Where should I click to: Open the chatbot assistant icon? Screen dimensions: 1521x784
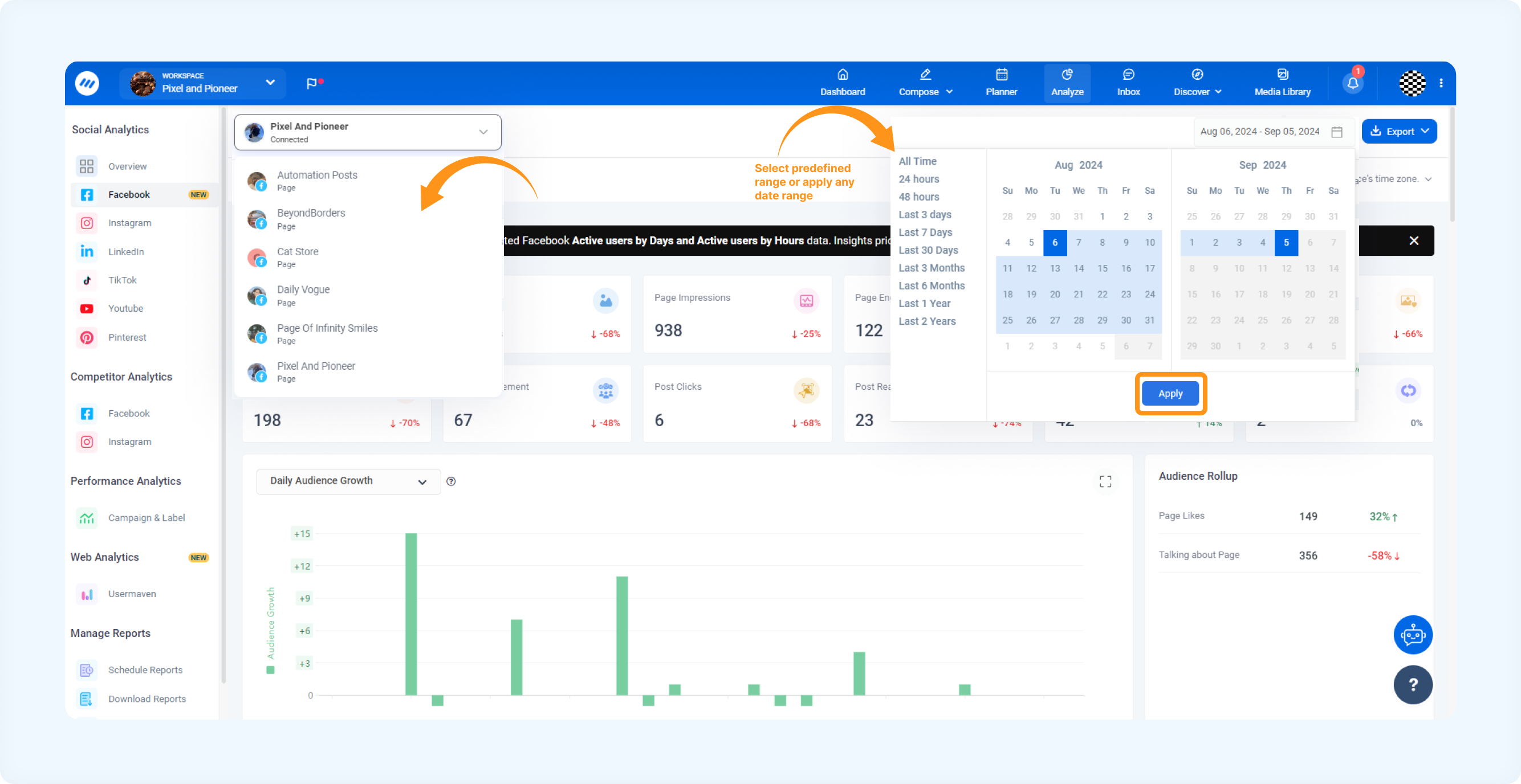[x=1412, y=635]
